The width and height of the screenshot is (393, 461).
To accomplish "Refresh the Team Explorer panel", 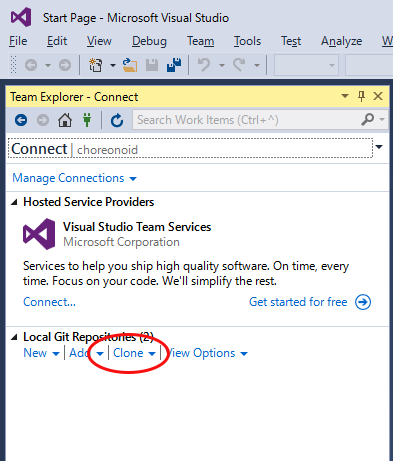I will coord(117,120).
